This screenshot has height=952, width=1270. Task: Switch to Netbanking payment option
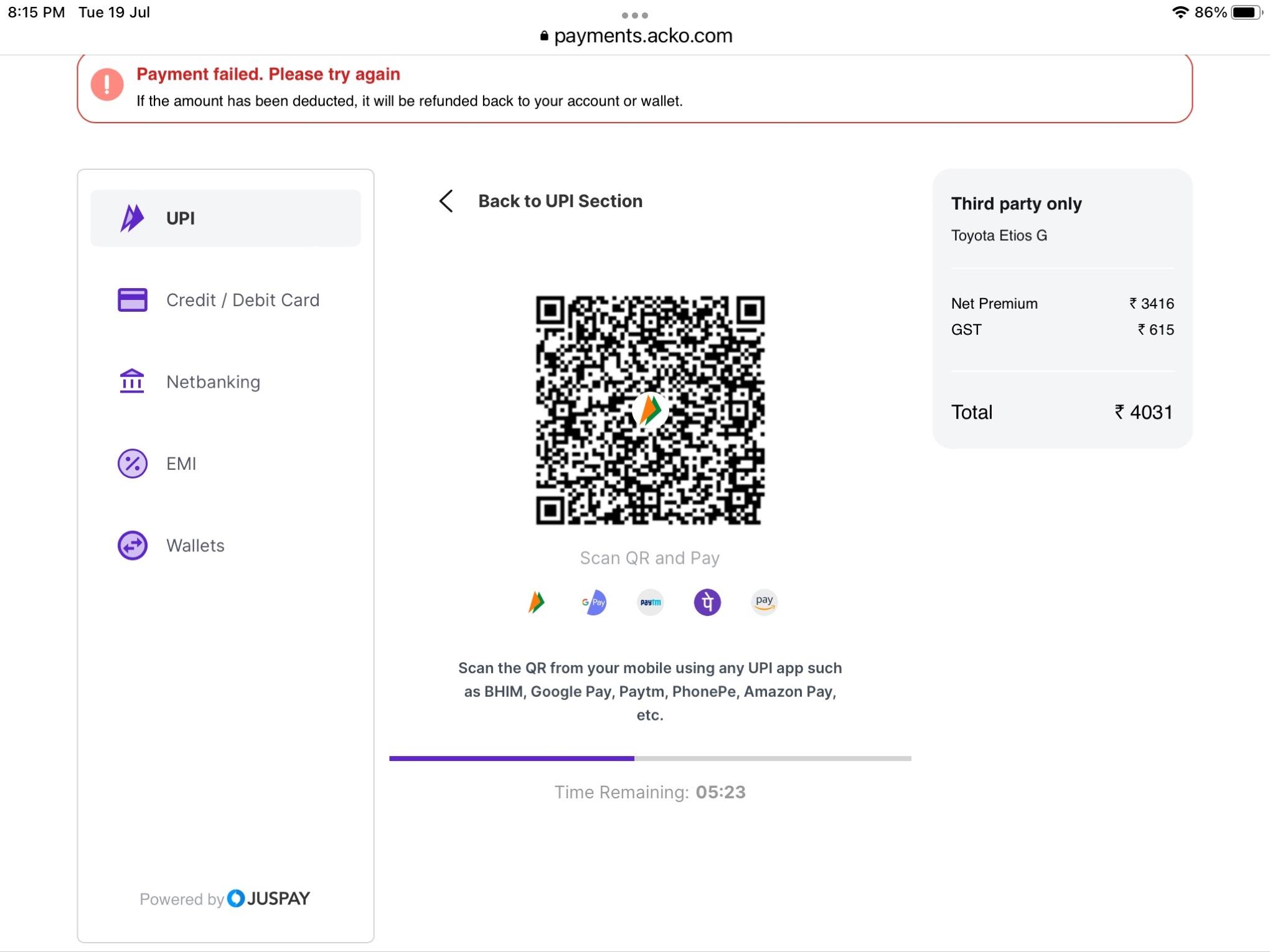point(213,382)
